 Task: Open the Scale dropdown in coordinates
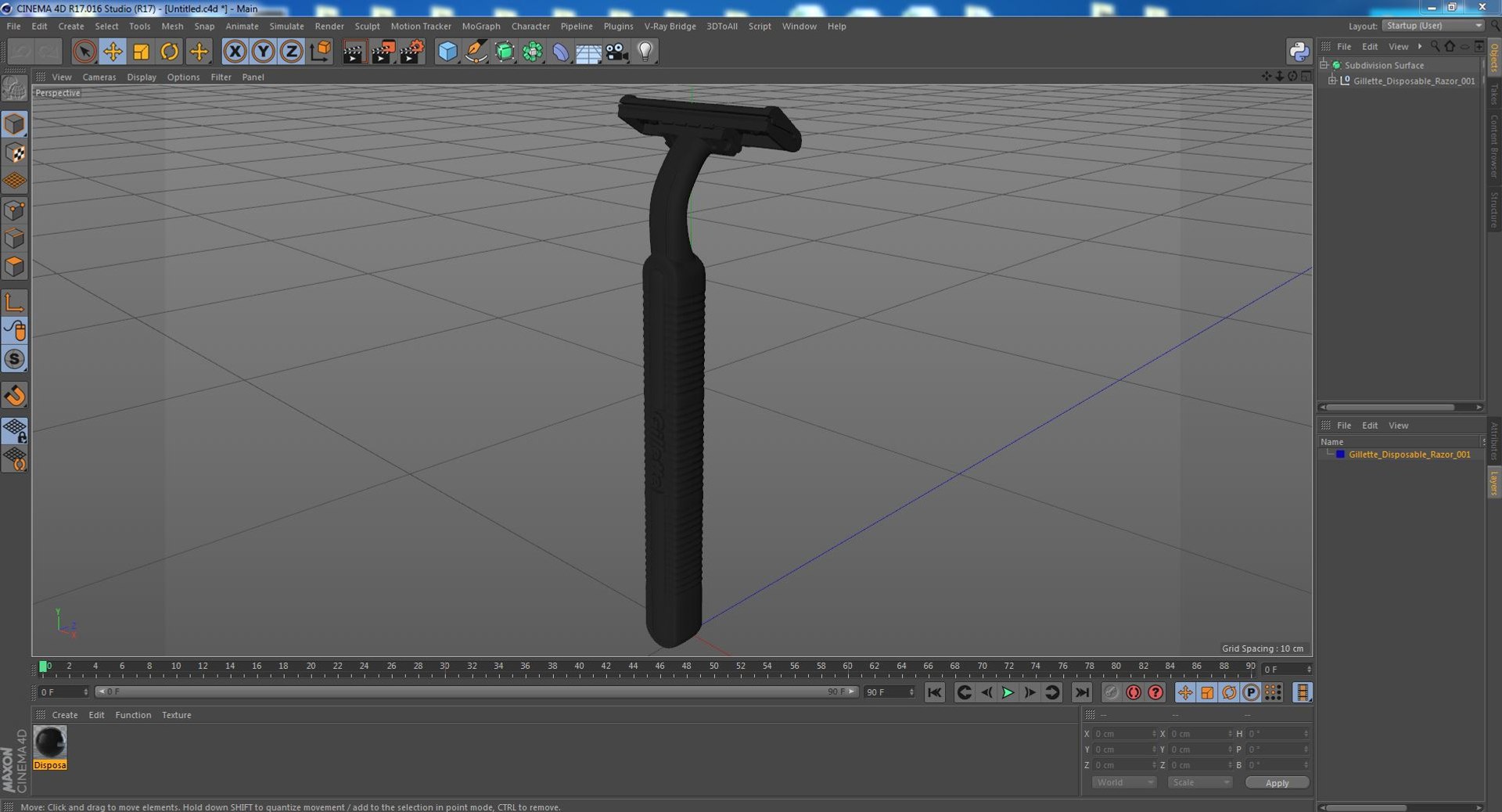[1200, 782]
